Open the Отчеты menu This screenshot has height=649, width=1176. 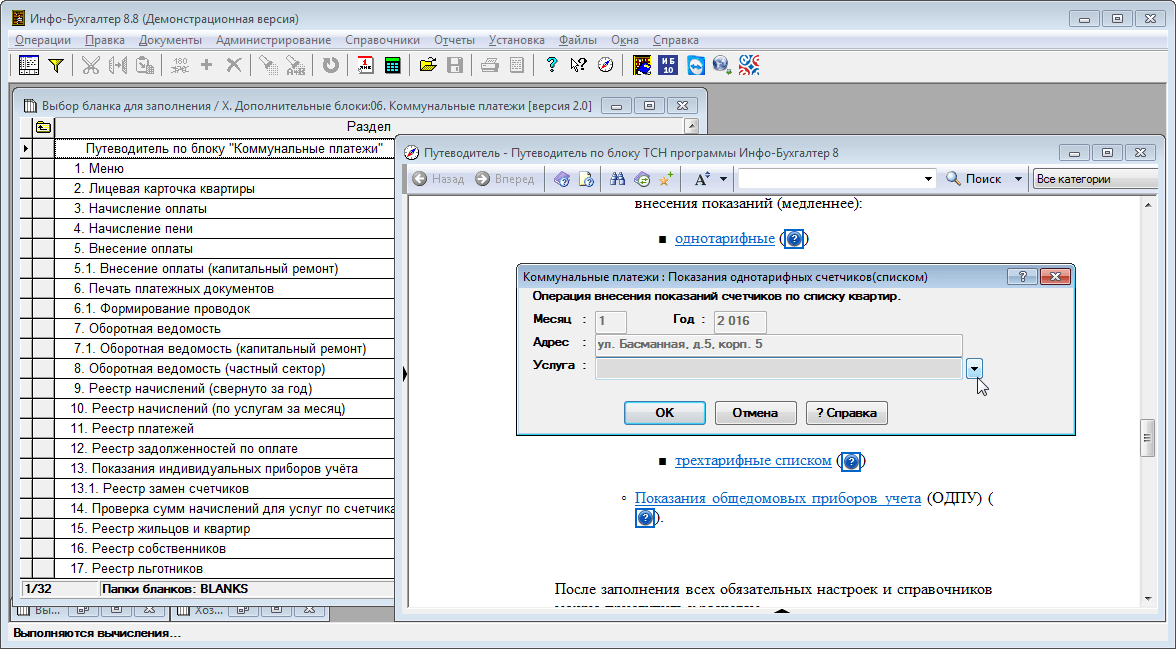click(454, 40)
